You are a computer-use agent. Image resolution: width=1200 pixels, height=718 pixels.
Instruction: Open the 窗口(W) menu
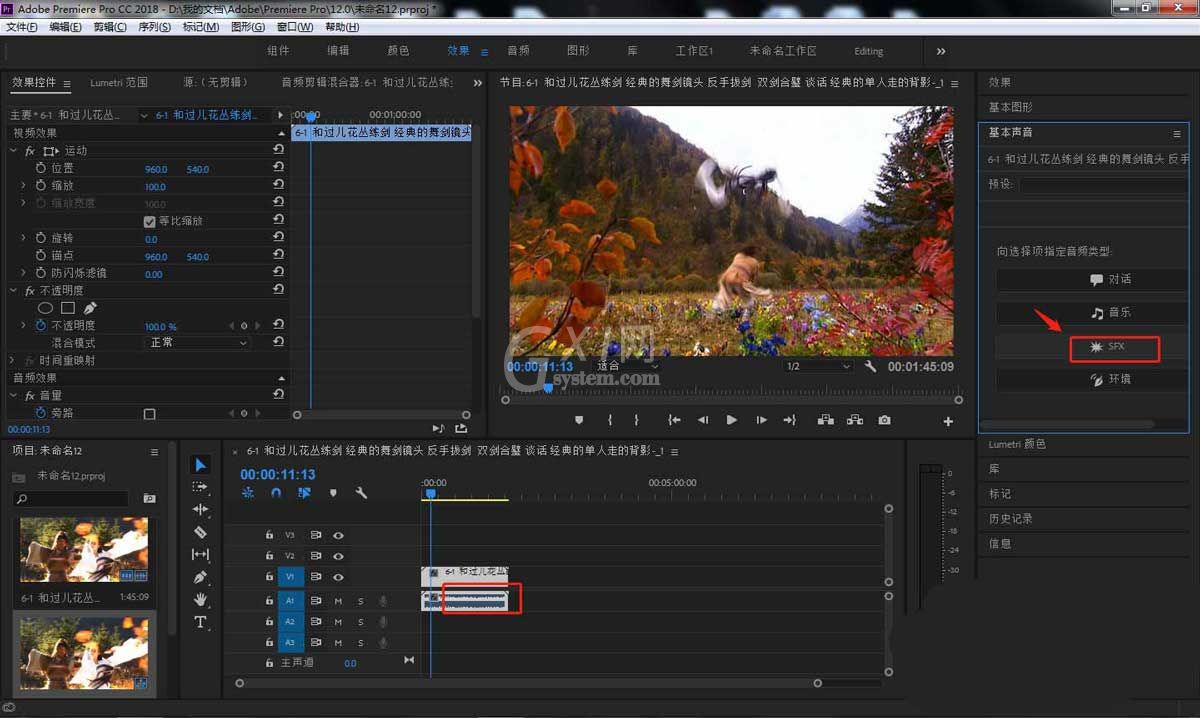click(294, 27)
